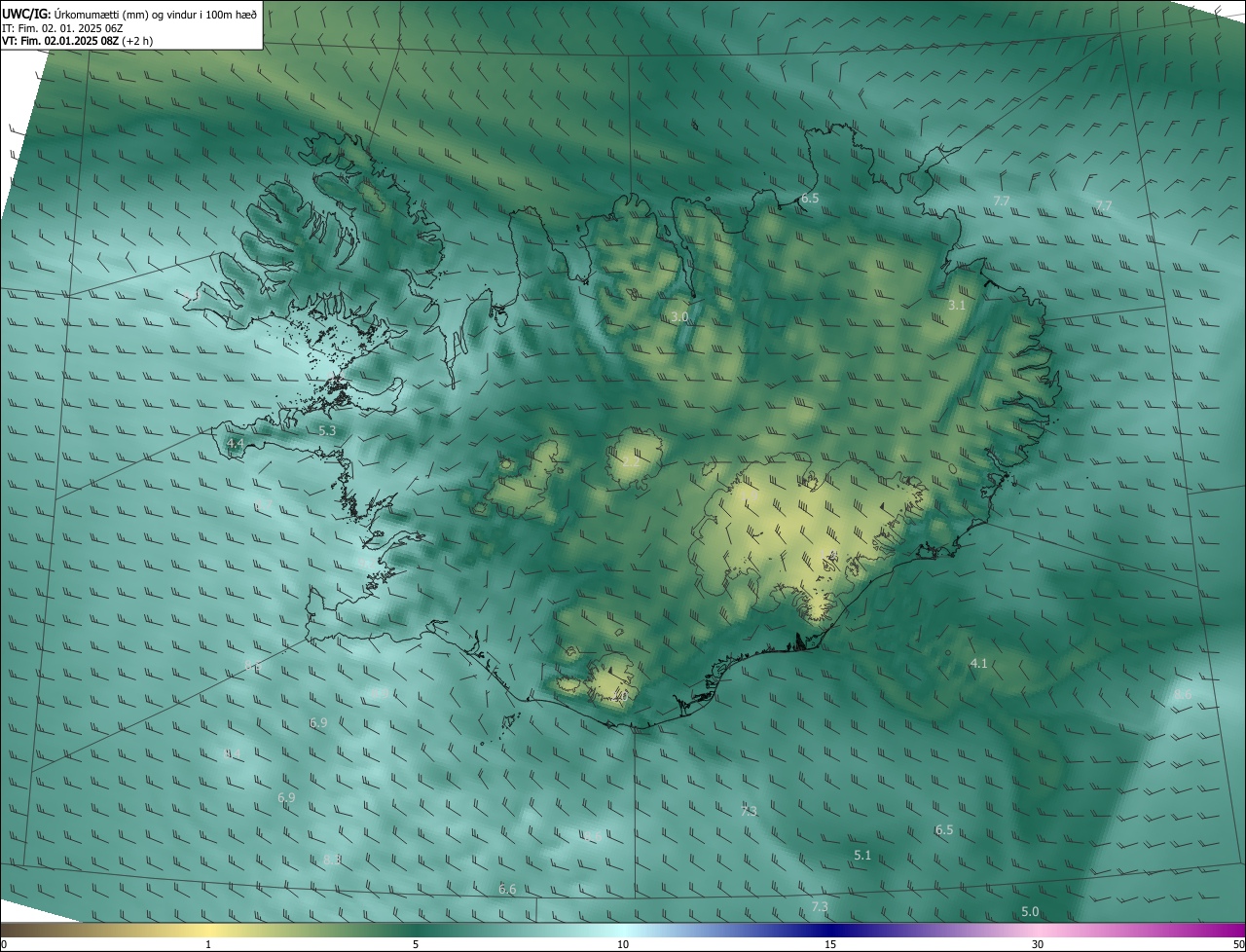Click the 5 tick label on the scale
The width and height of the screenshot is (1246, 952).
point(416,945)
